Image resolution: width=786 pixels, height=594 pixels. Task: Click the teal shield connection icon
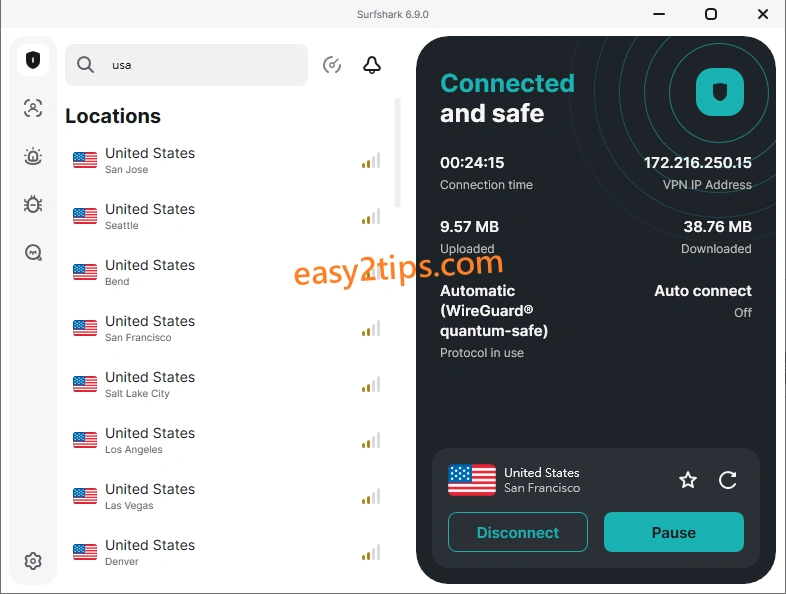pyautogui.click(x=720, y=92)
